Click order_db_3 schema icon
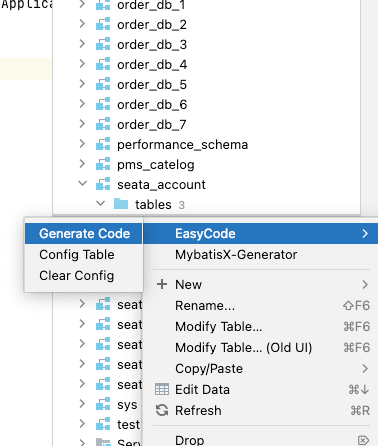The height and width of the screenshot is (446, 378). pos(103,44)
